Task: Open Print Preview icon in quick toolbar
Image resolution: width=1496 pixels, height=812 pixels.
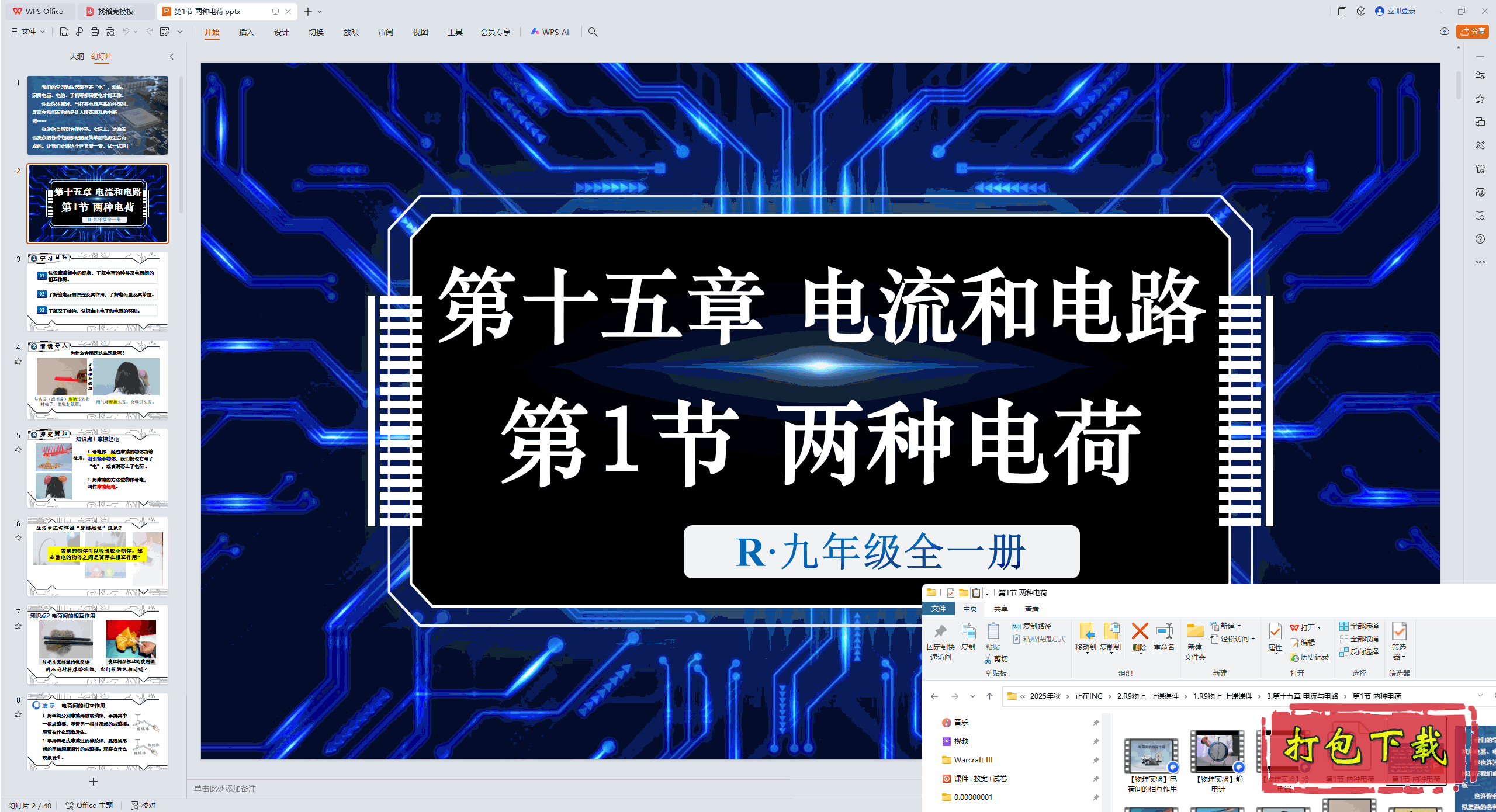Action: [110, 32]
